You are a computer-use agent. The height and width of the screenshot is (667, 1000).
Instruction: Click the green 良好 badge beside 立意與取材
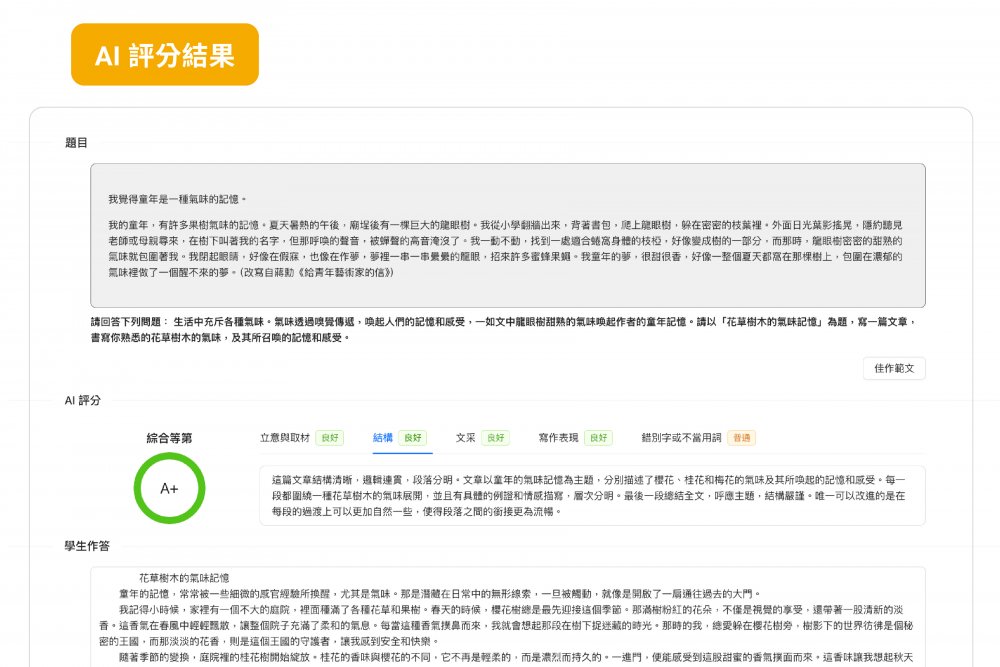click(x=329, y=437)
